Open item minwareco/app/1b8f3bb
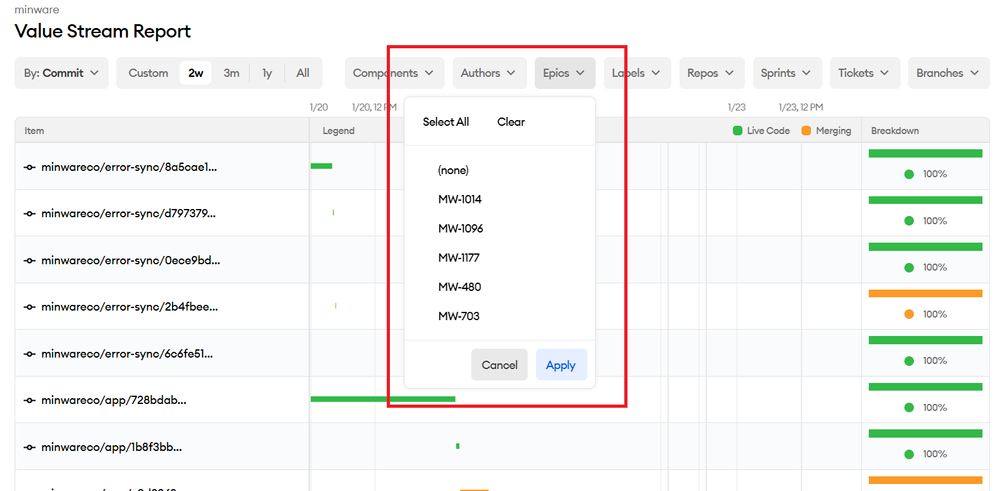The image size is (999, 491). tap(112, 447)
